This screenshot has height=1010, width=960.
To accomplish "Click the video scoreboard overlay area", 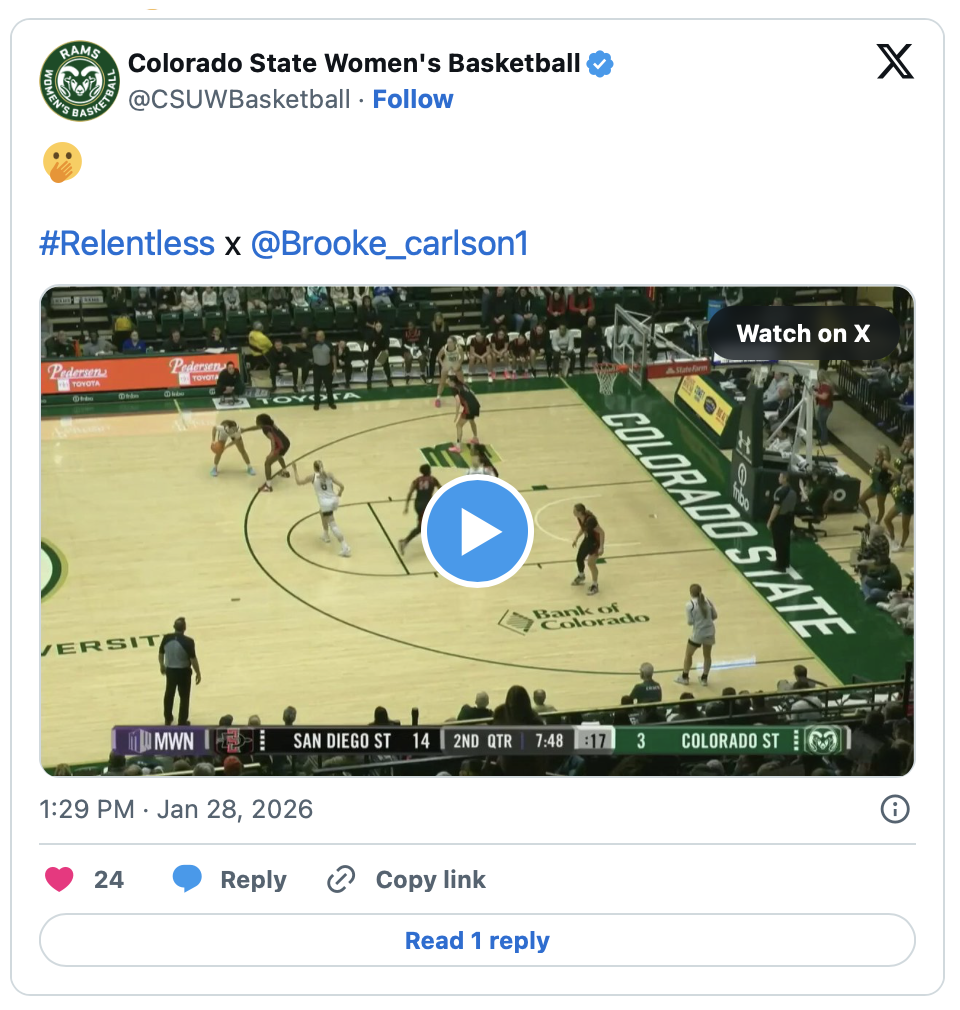I will click(x=480, y=741).
